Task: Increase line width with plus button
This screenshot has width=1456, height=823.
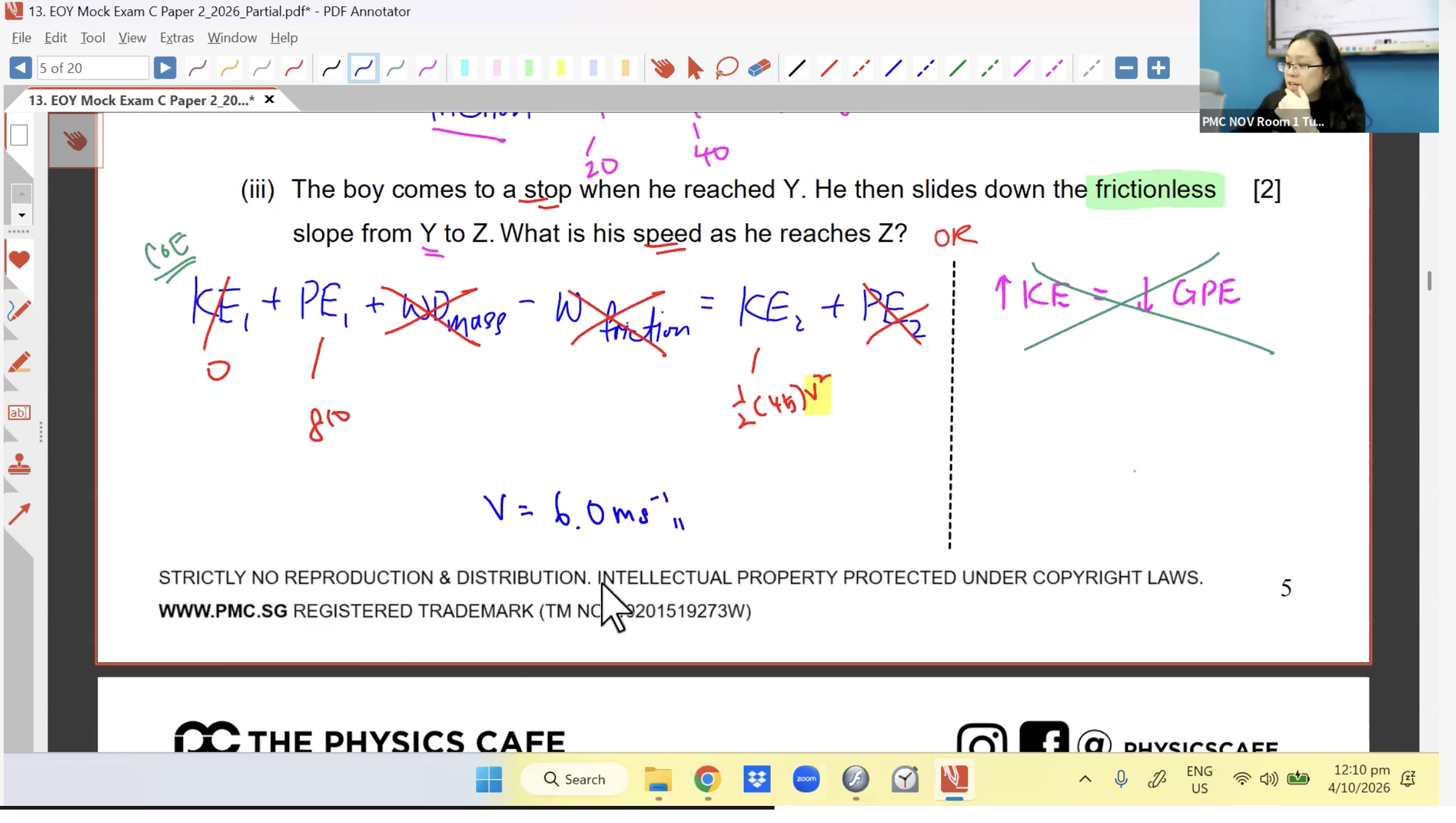Action: 1158,68
